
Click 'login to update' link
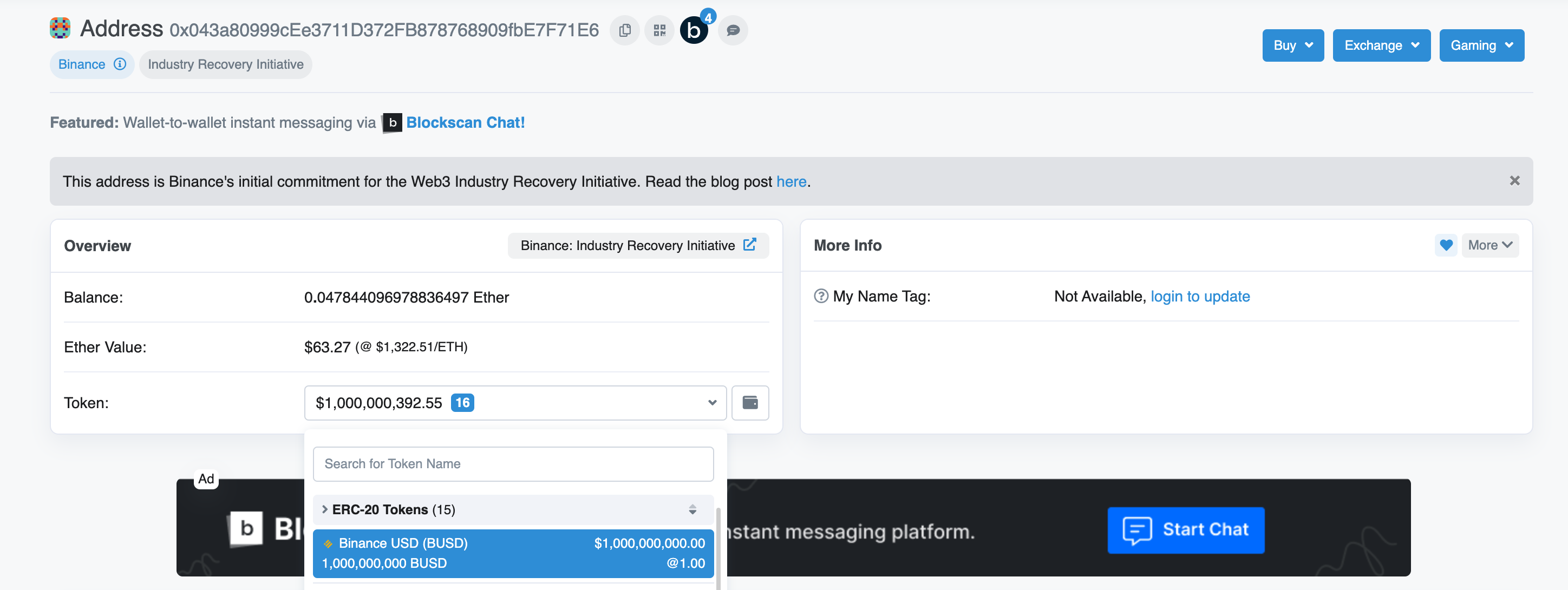[x=1200, y=296]
